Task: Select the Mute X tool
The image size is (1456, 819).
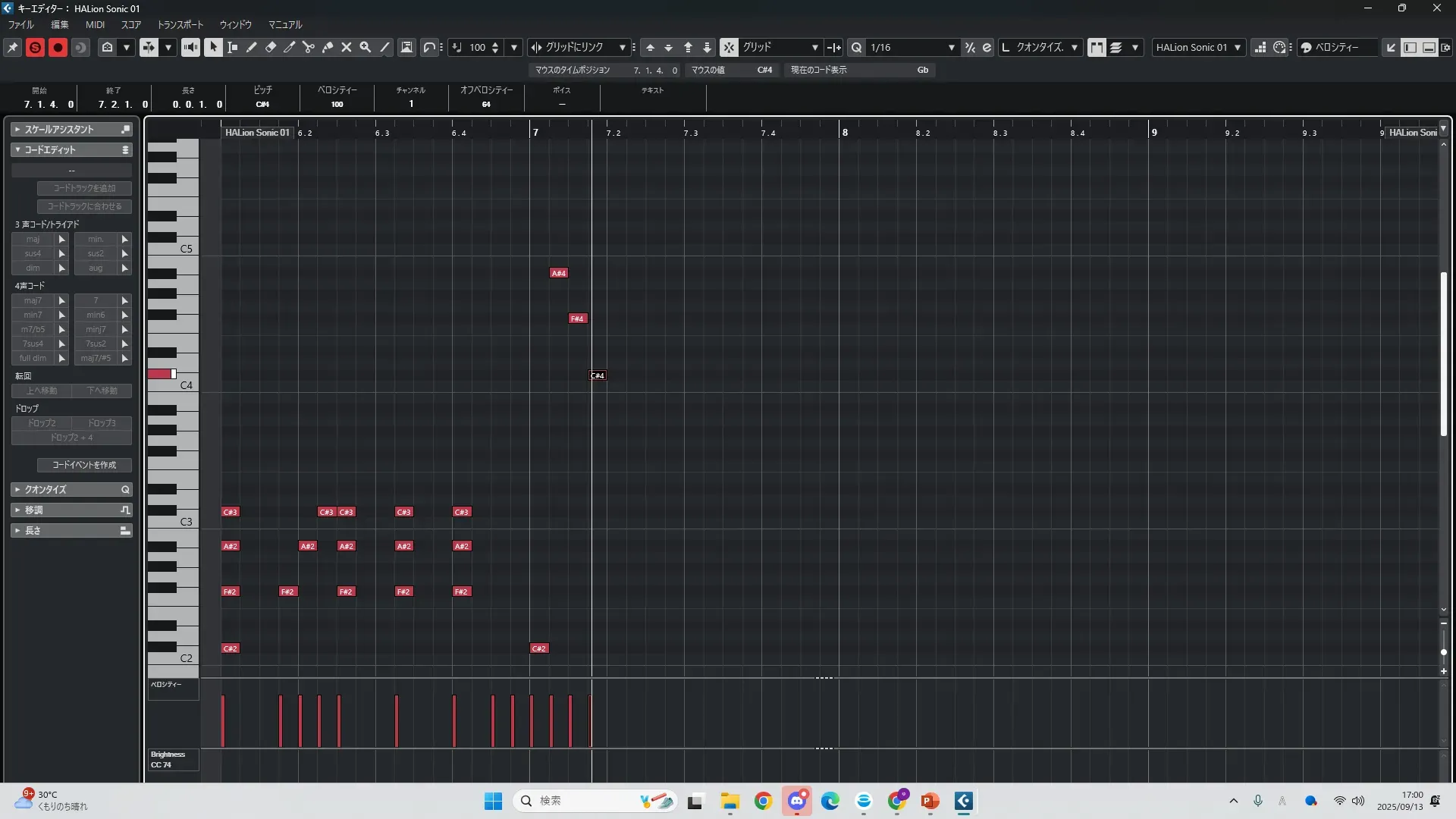Action: click(347, 47)
